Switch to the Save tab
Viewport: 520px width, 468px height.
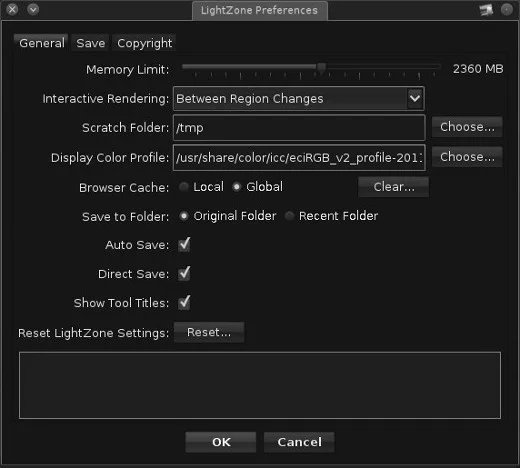90,43
